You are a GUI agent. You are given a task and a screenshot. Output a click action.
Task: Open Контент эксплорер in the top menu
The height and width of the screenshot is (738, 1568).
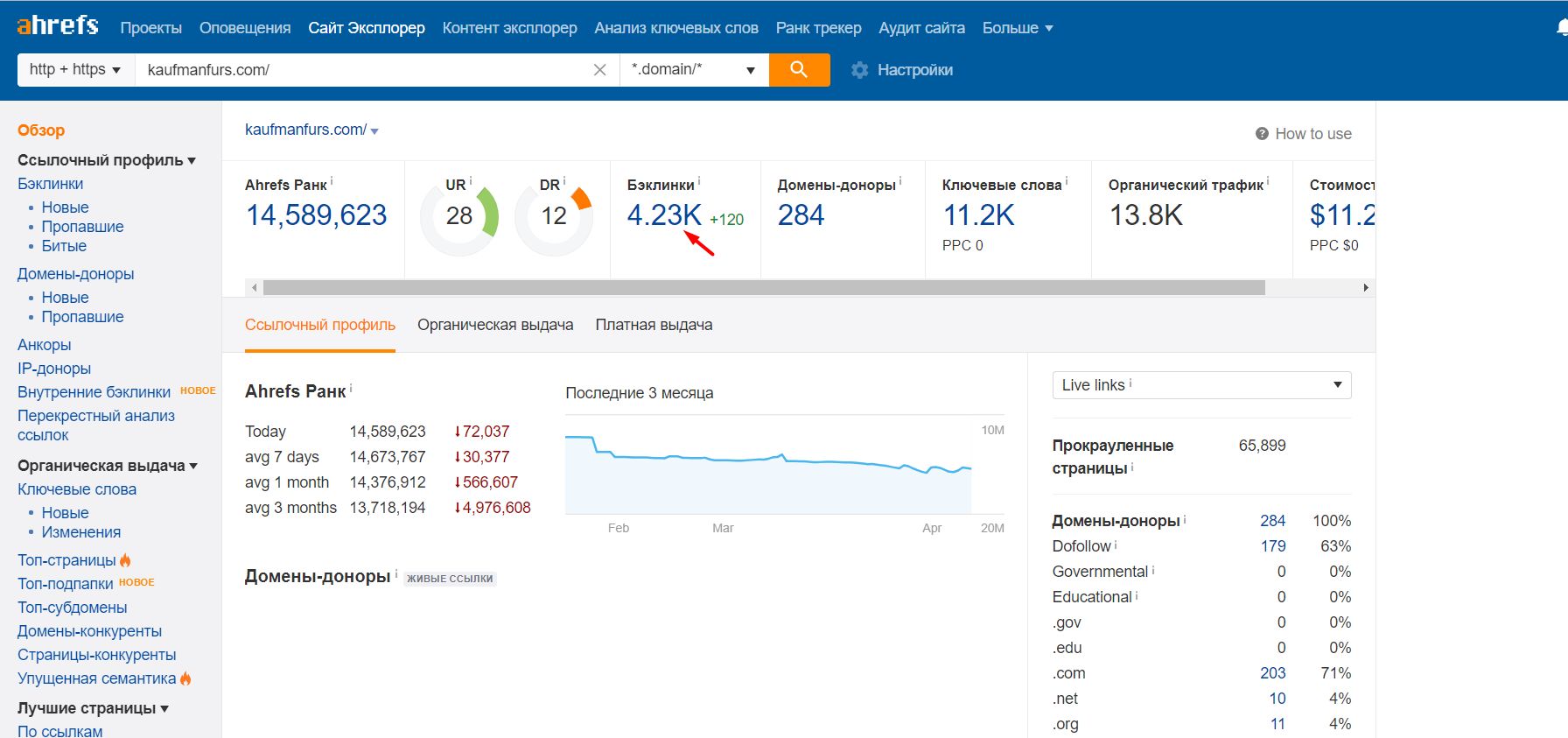[x=510, y=28]
